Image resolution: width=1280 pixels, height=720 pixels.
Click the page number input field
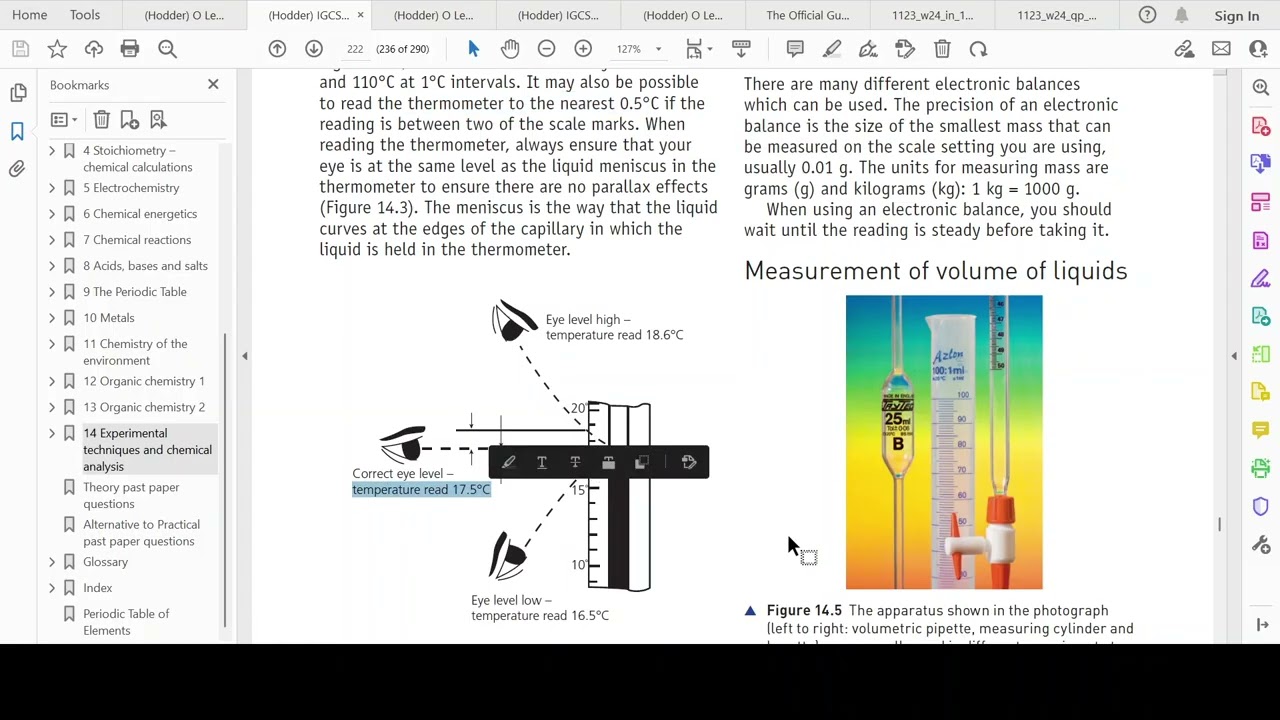(x=355, y=49)
